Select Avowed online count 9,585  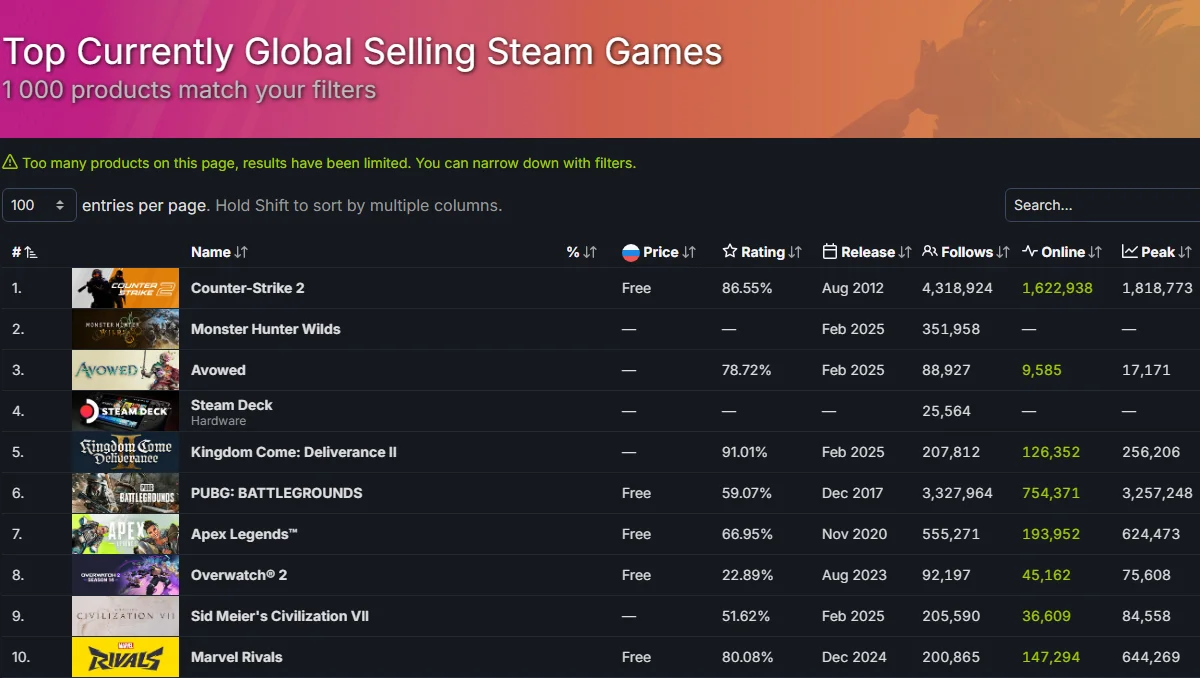coord(1042,370)
